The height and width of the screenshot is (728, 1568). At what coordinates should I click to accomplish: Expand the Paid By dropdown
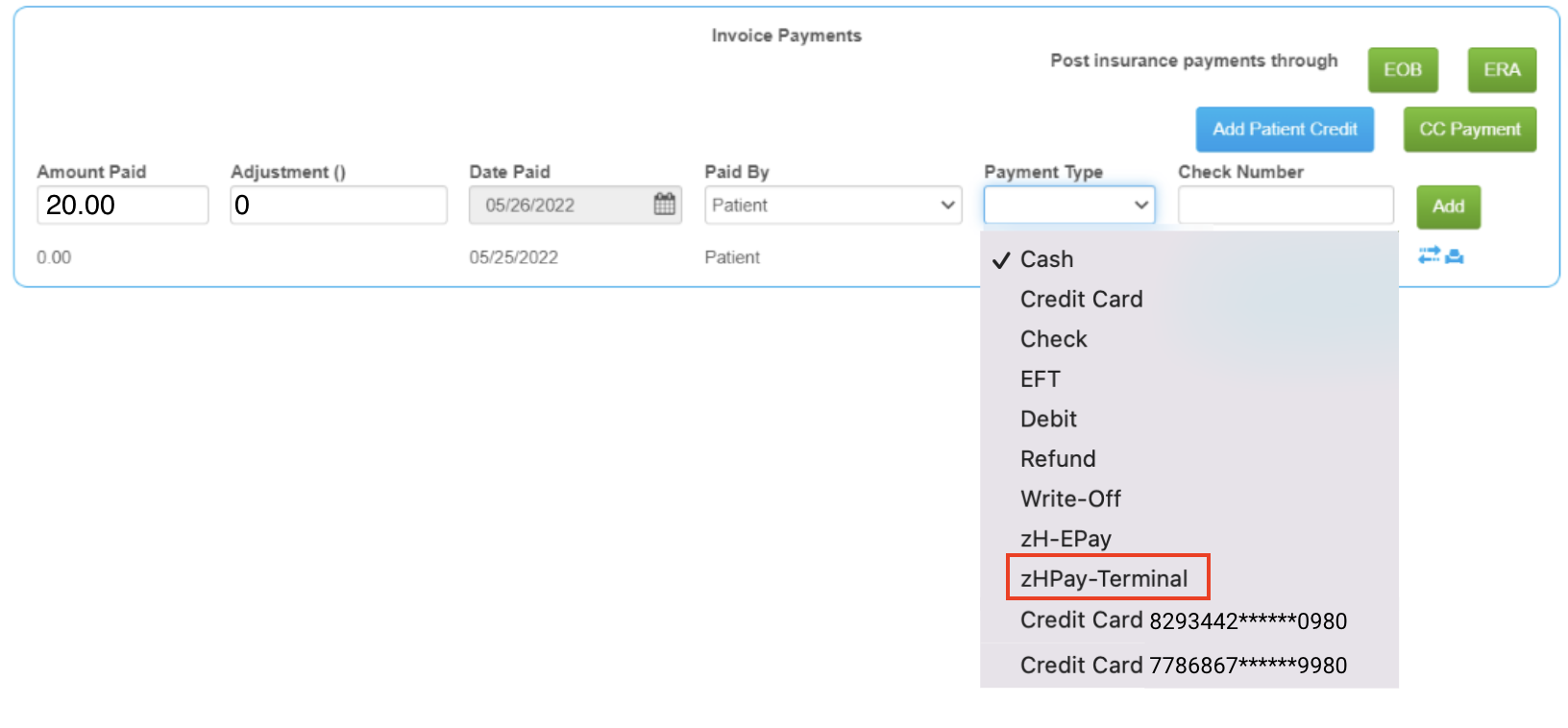click(833, 205)
